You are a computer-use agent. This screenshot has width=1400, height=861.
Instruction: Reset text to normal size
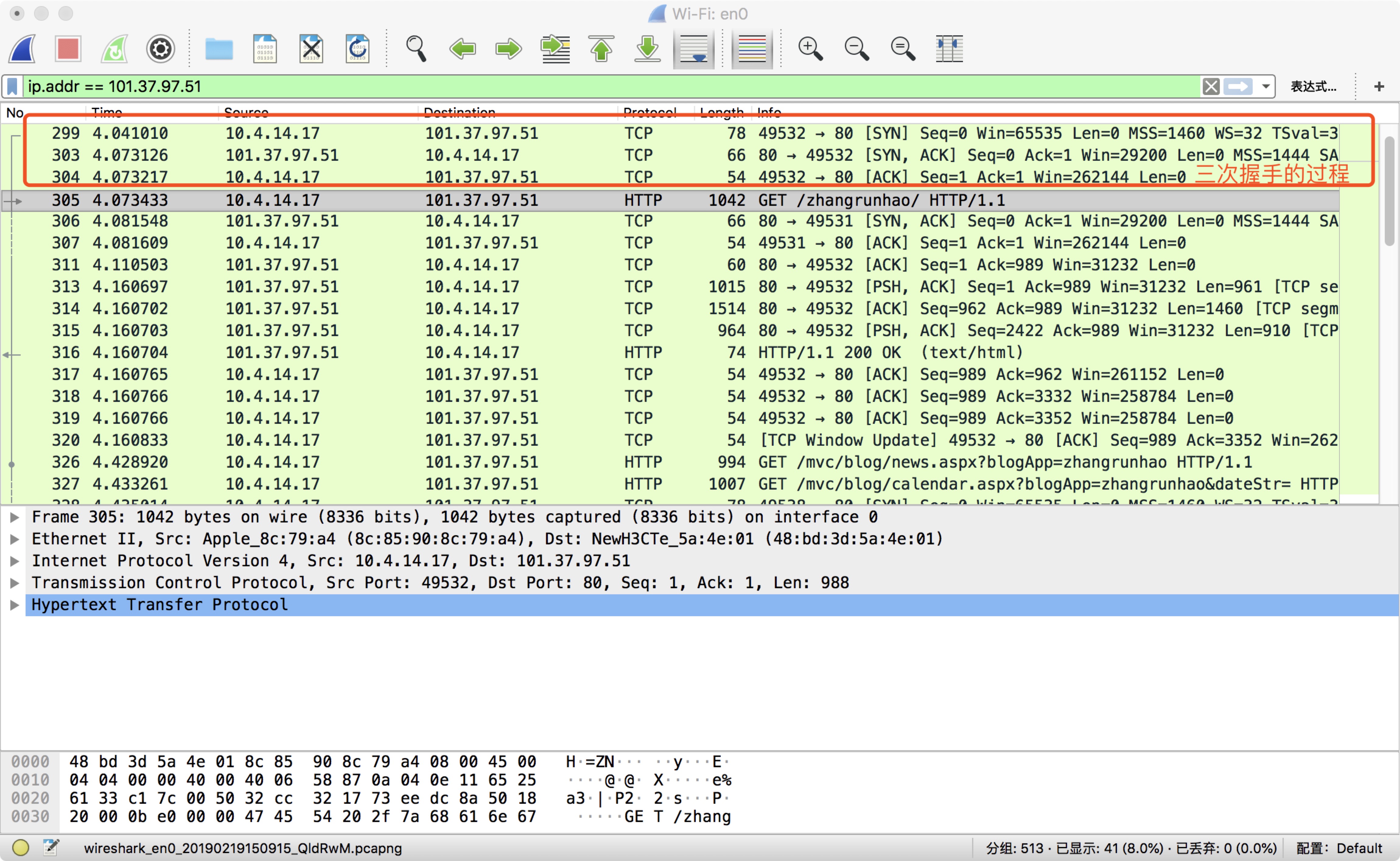(903, 48)
